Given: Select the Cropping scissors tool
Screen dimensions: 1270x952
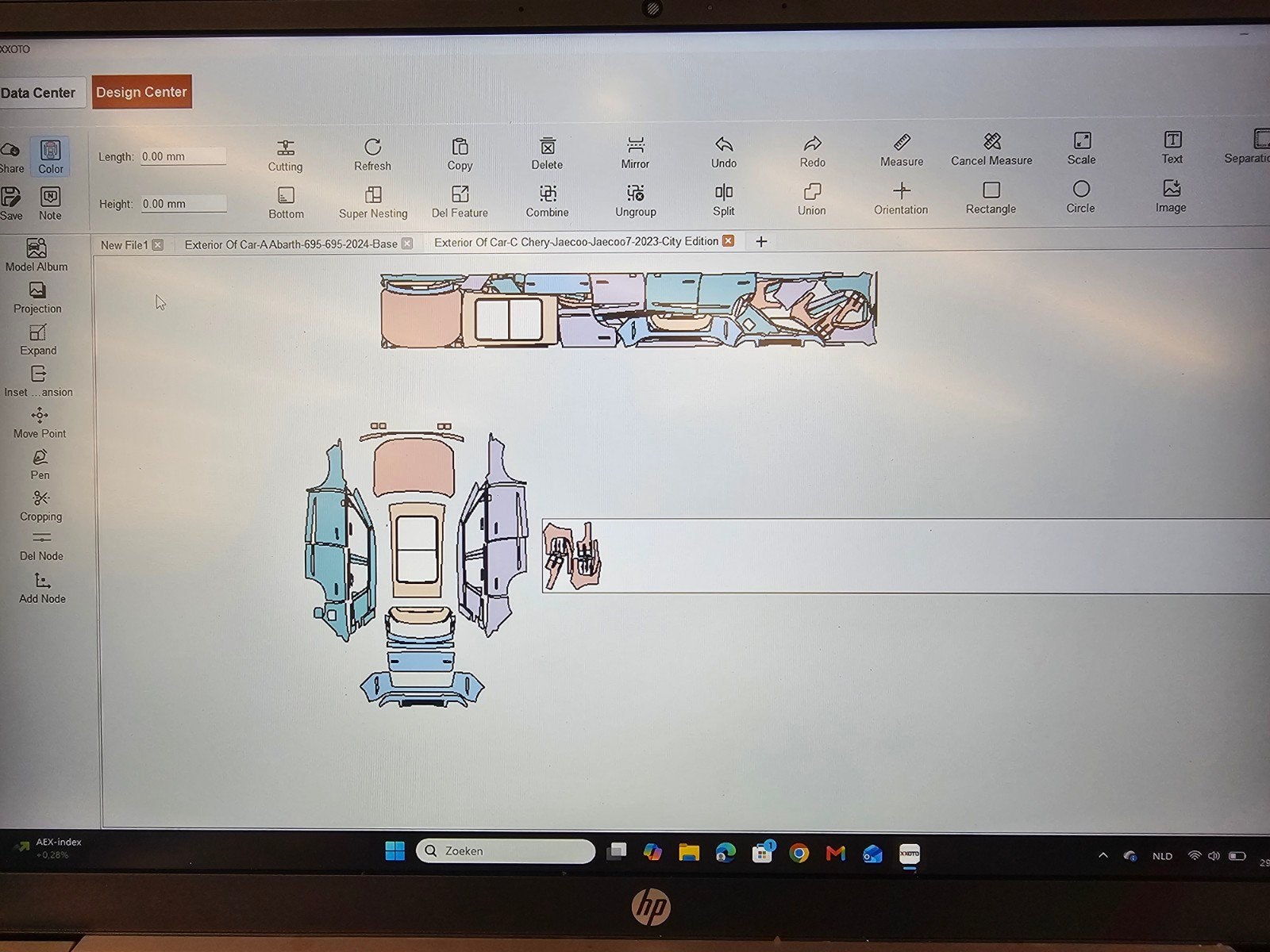Looking at the screenshot, I should (41, 506).
